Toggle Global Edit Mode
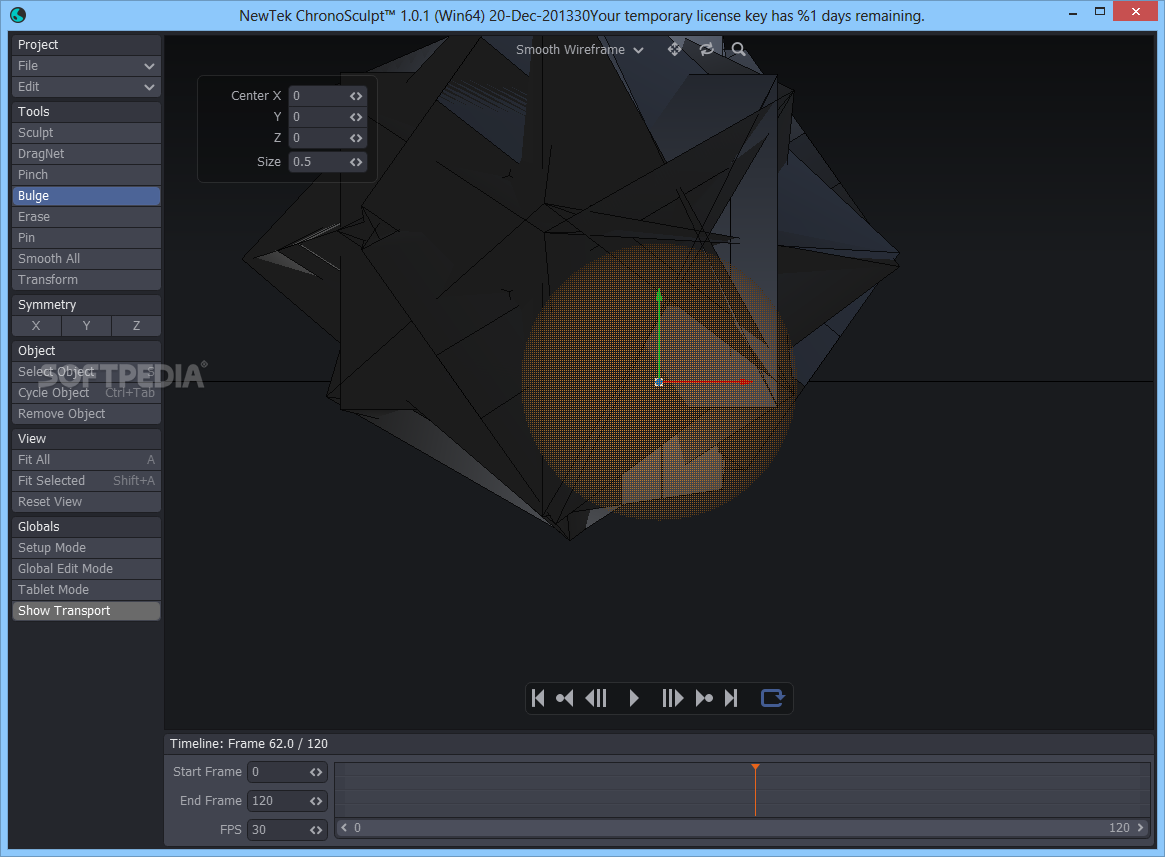The image size is (1165, 857). [x=86, y=569]
